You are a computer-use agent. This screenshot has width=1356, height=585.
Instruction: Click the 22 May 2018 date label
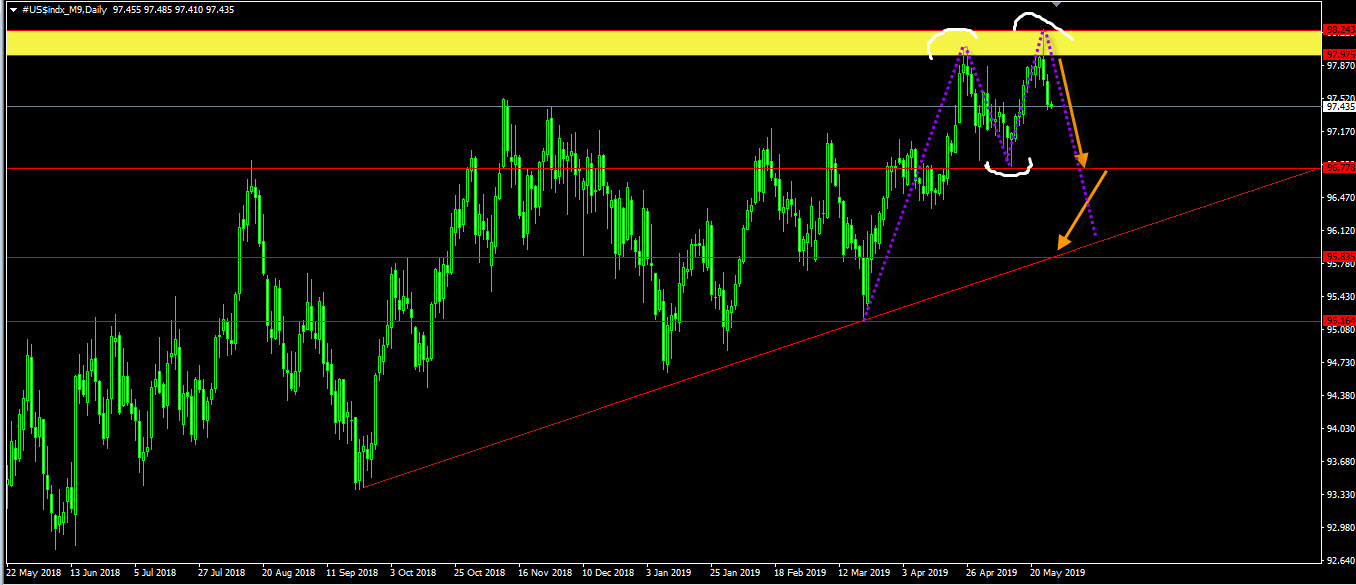[x=35, y=574]
